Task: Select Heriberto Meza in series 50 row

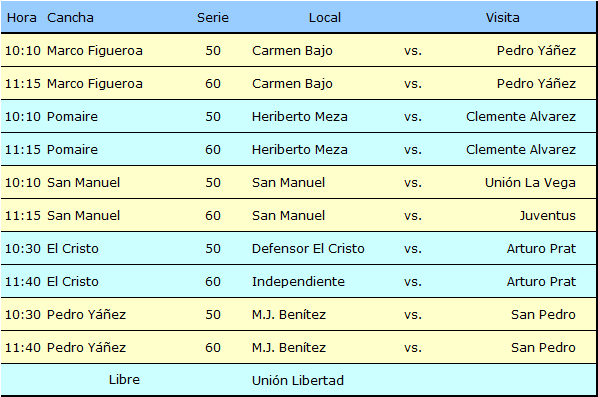Action: (x=299, y=116)
